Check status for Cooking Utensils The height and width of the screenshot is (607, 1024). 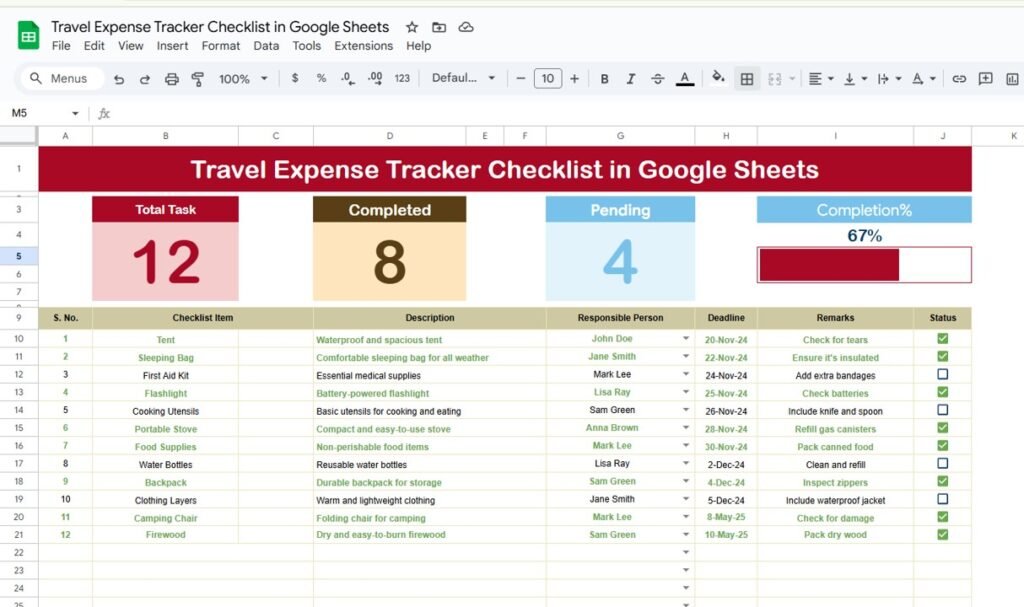(x=942, y=410)
